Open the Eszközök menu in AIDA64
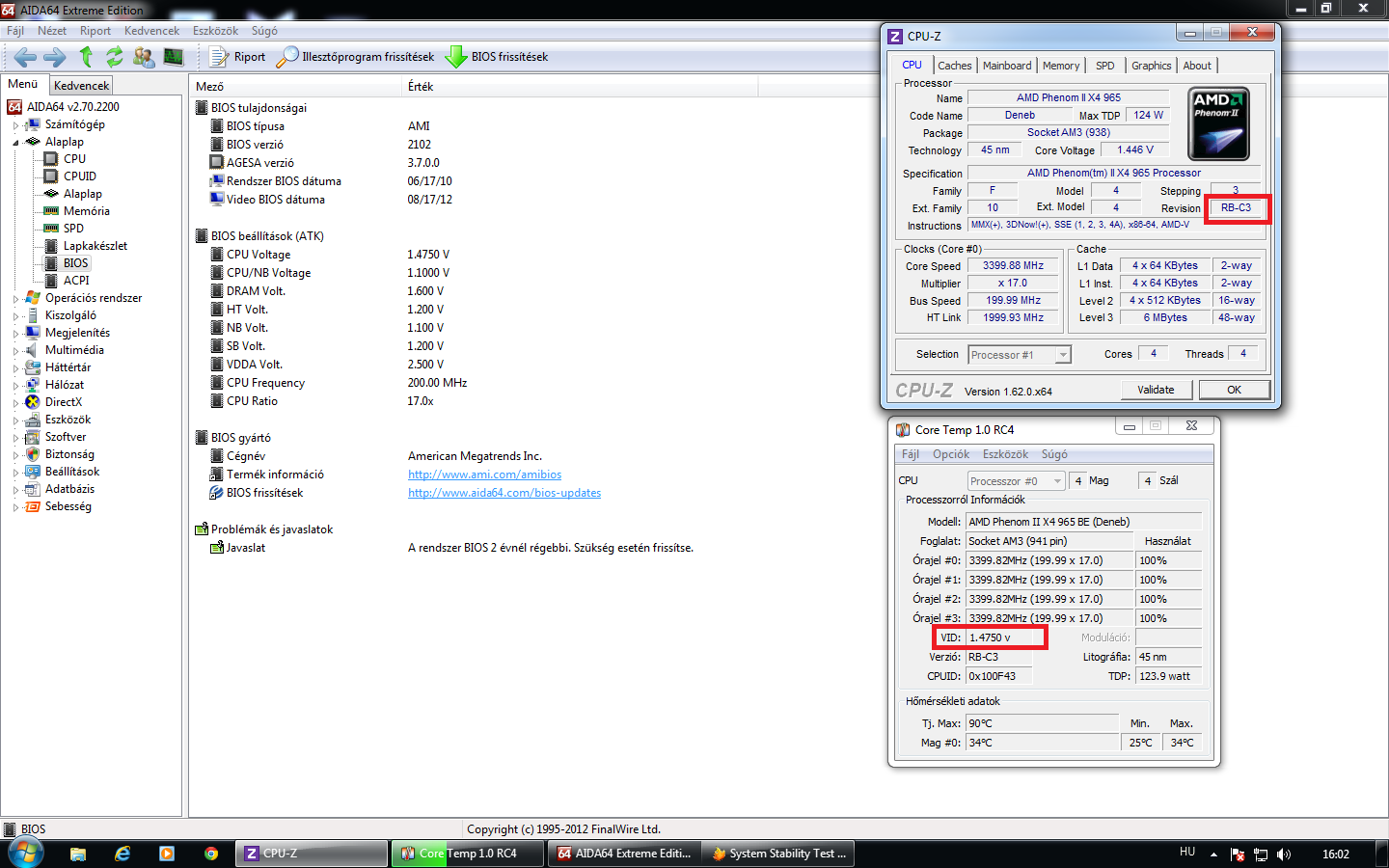 click(x=215, y=31)
